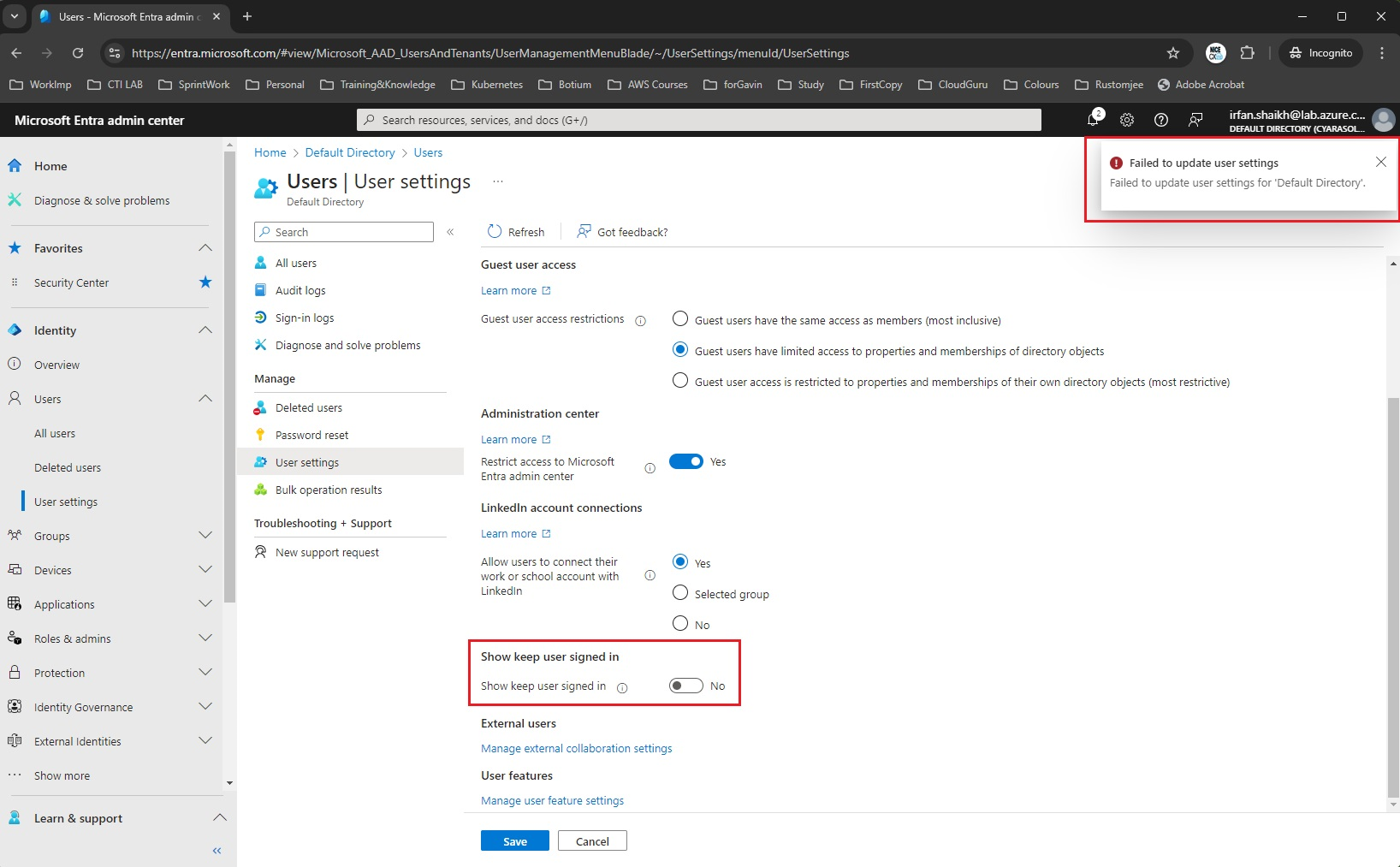Collapse the Users section chevron
The width and height of the screenshot is (1400, 867).
pyautogui.click(x=205, y=399)
